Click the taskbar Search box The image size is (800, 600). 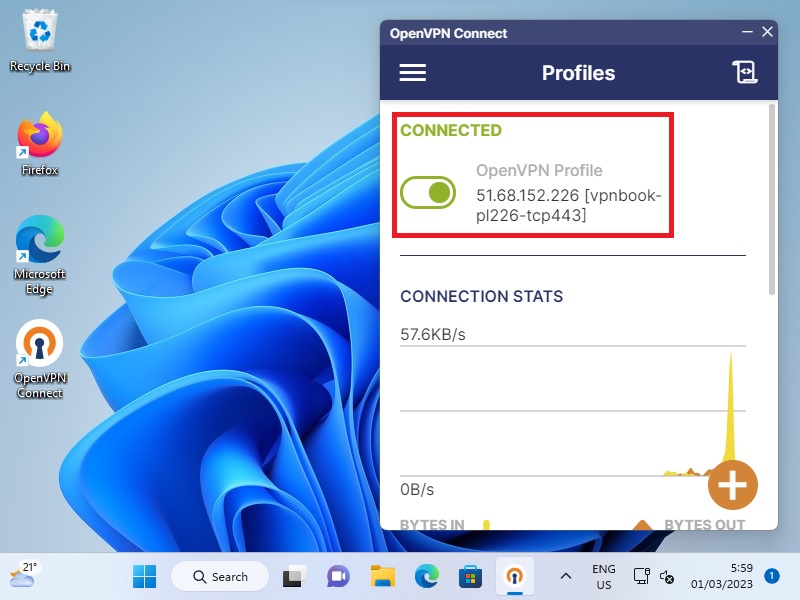point(219,576)
